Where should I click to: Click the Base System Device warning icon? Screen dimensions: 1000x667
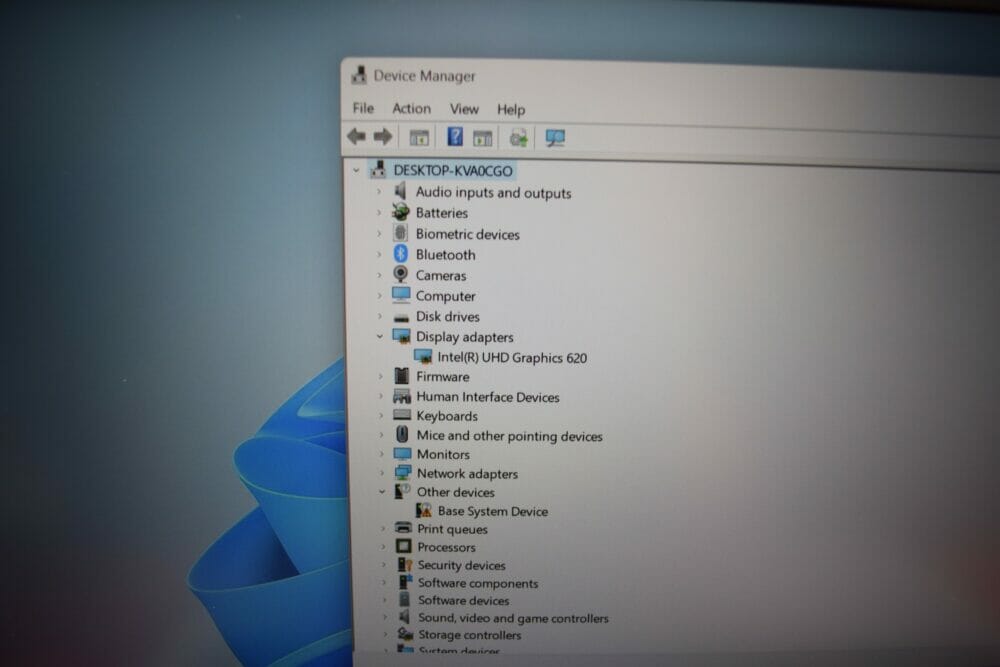(423, 510)
